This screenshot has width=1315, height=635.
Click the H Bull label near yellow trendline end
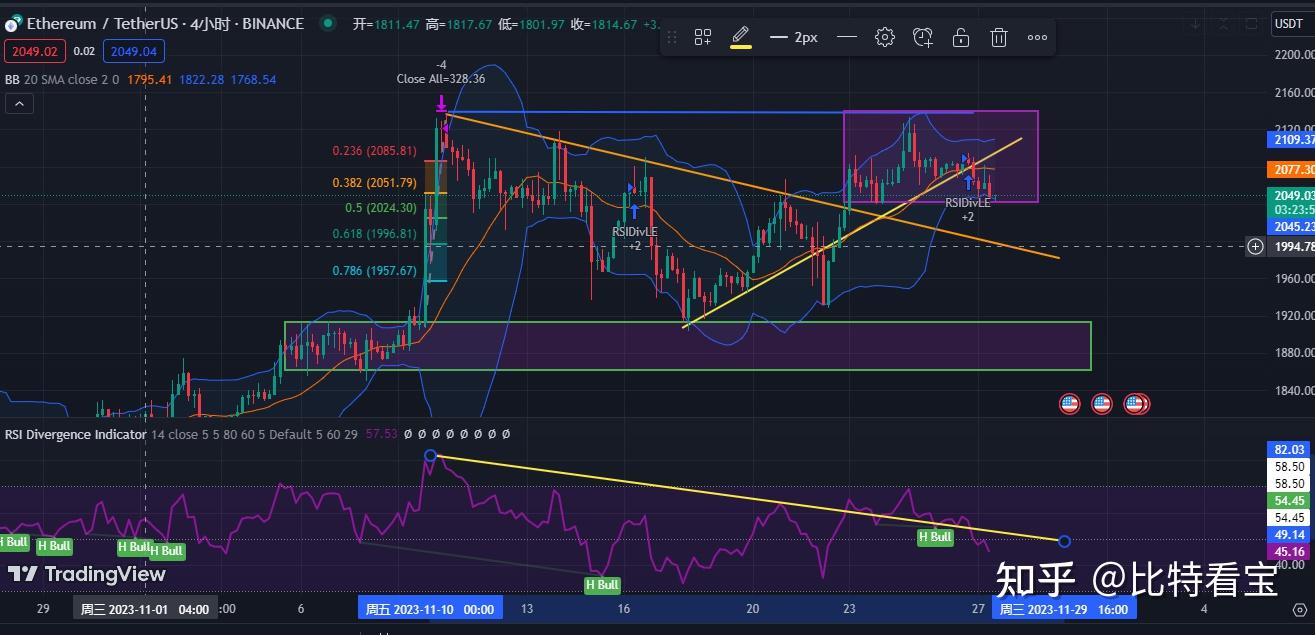click(935, 537)
